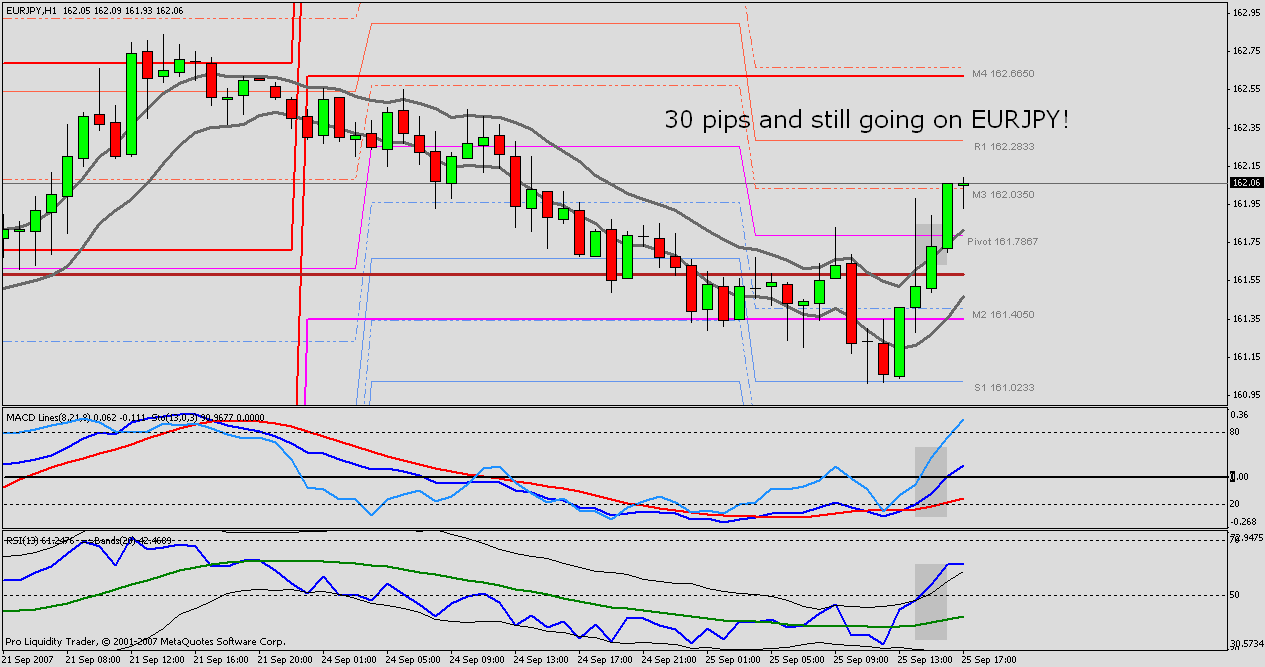The image size is (1265, 667).
Task: Click the 24 Sep 01:00 time axis label
Action: pyautogui.click(x=349, y=660)
